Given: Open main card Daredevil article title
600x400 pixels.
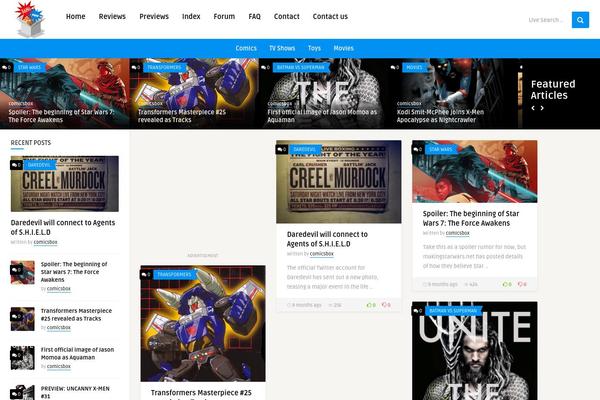Looking at the screenshot, I should (x=327, y=239).
